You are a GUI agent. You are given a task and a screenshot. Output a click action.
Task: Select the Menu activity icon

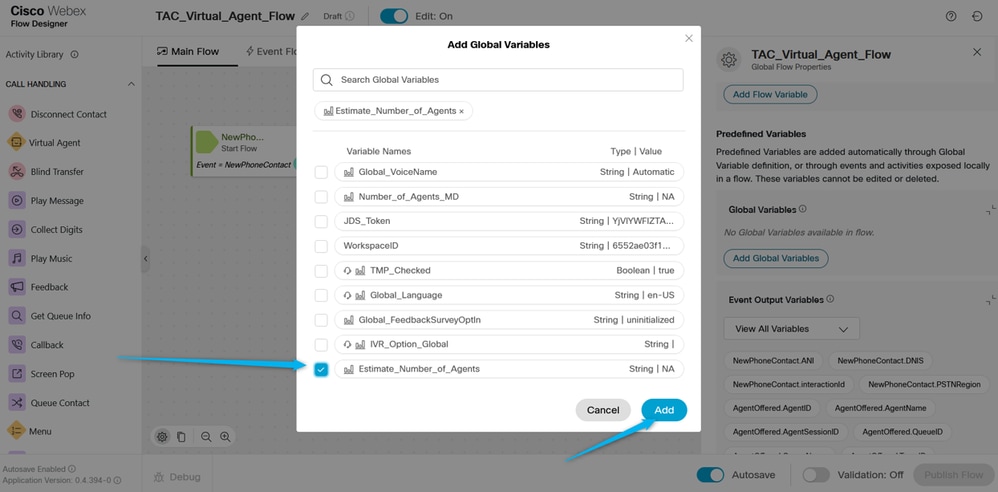coord(17,431)
